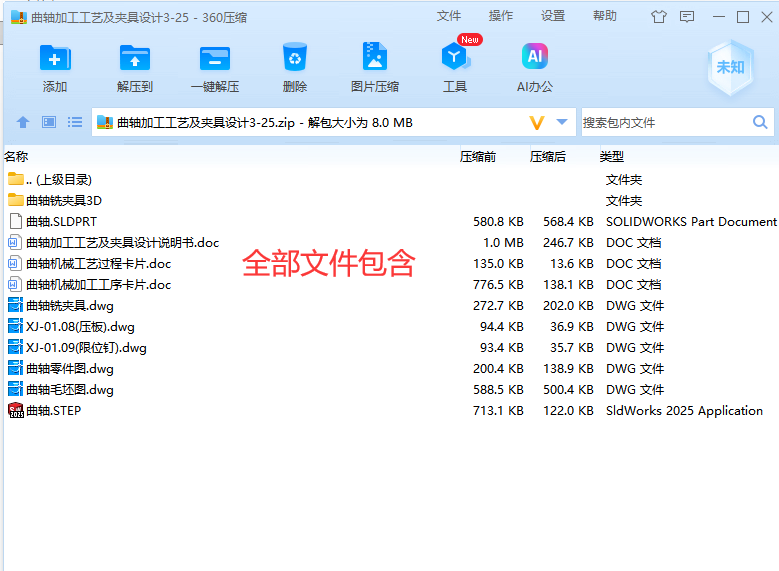The height and width of the screenshot is (571, 779).
Task: Click the blank-page icon of 曲轴.SLDPRT
Action: point(16,221)
